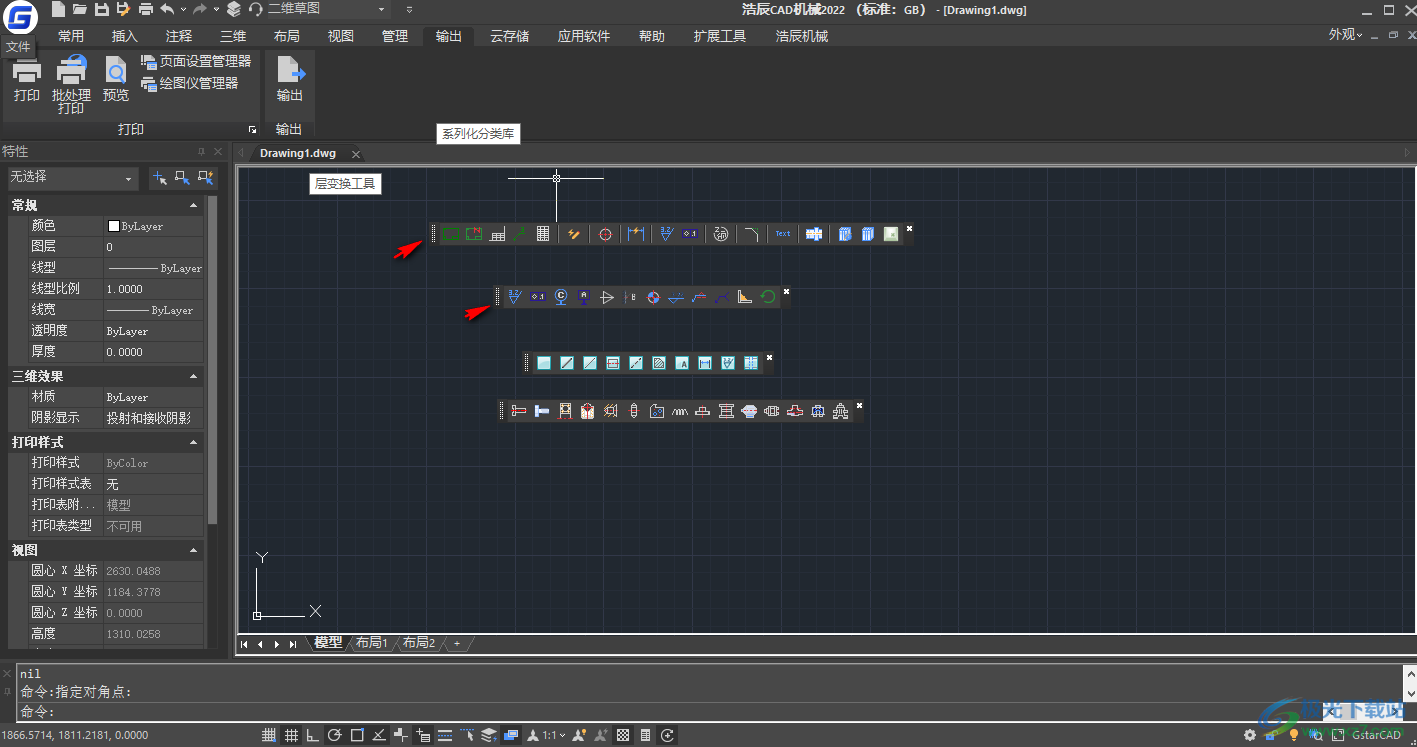Switch to the 布局1 layout tab
The width and height of the screenshot is (1417, 747).
click(x=371, y=643)
